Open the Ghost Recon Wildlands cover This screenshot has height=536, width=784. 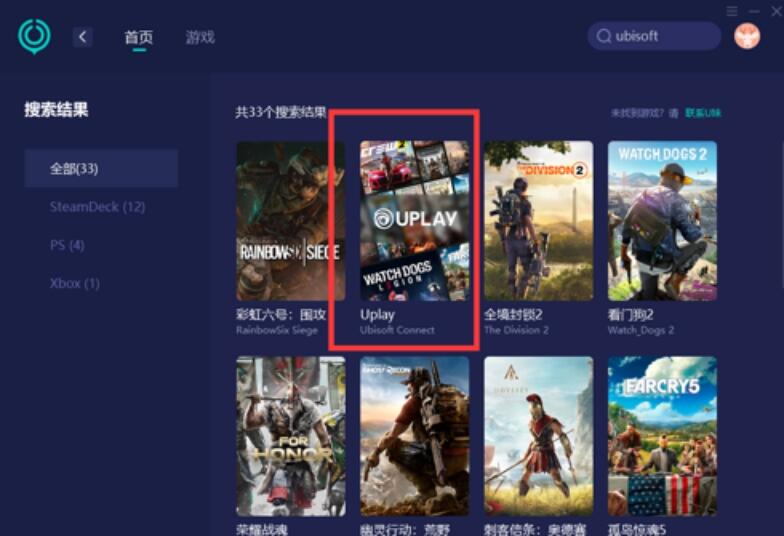click(414, 436)
